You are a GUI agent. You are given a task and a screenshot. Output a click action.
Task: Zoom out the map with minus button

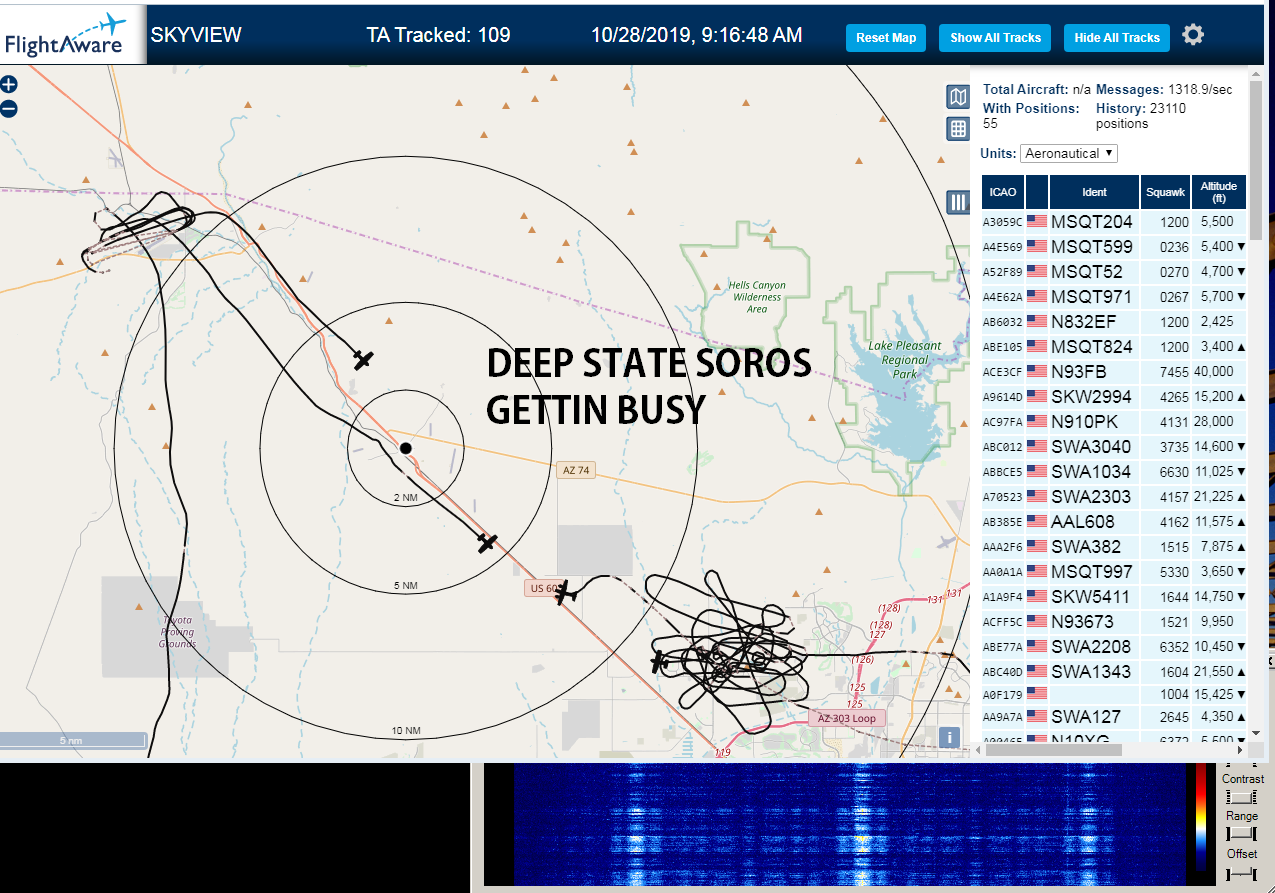pyautogui.click(x=9, y=108)
